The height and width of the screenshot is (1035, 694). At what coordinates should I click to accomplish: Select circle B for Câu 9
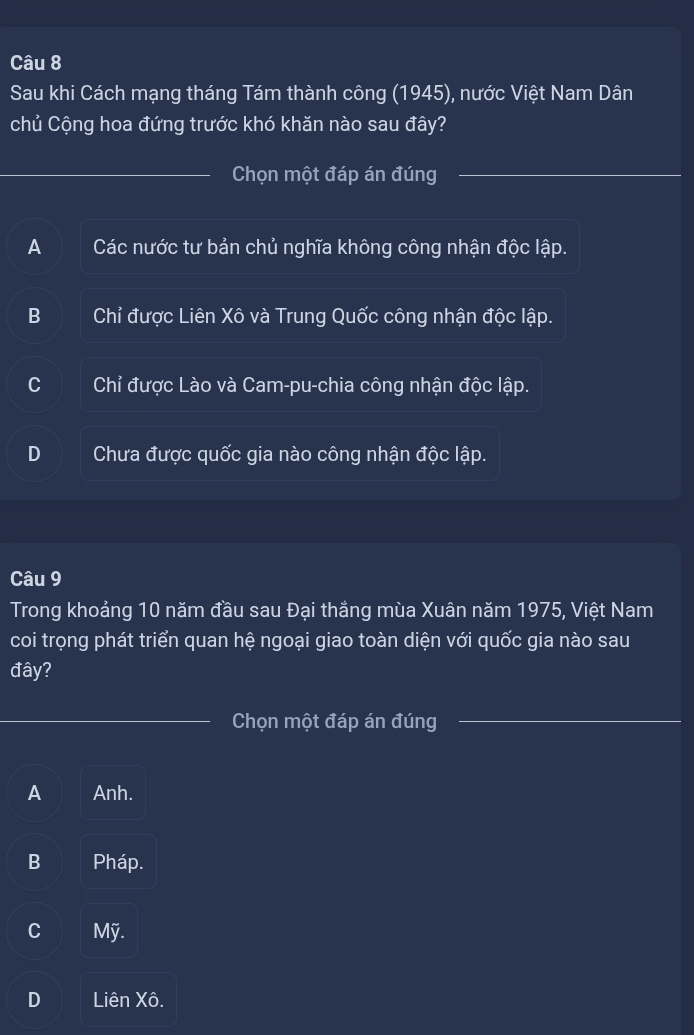[x=34, y=862]
